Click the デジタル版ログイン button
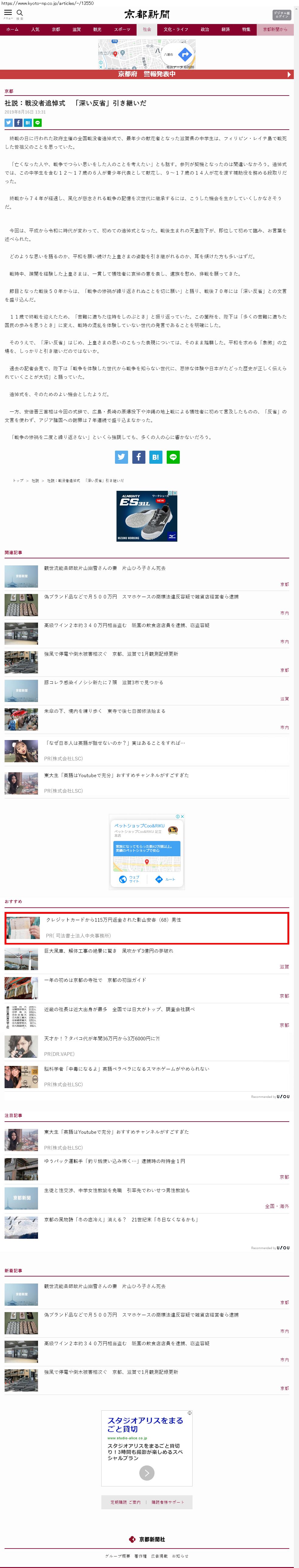 pyautogui.click(x=281, y=14)
